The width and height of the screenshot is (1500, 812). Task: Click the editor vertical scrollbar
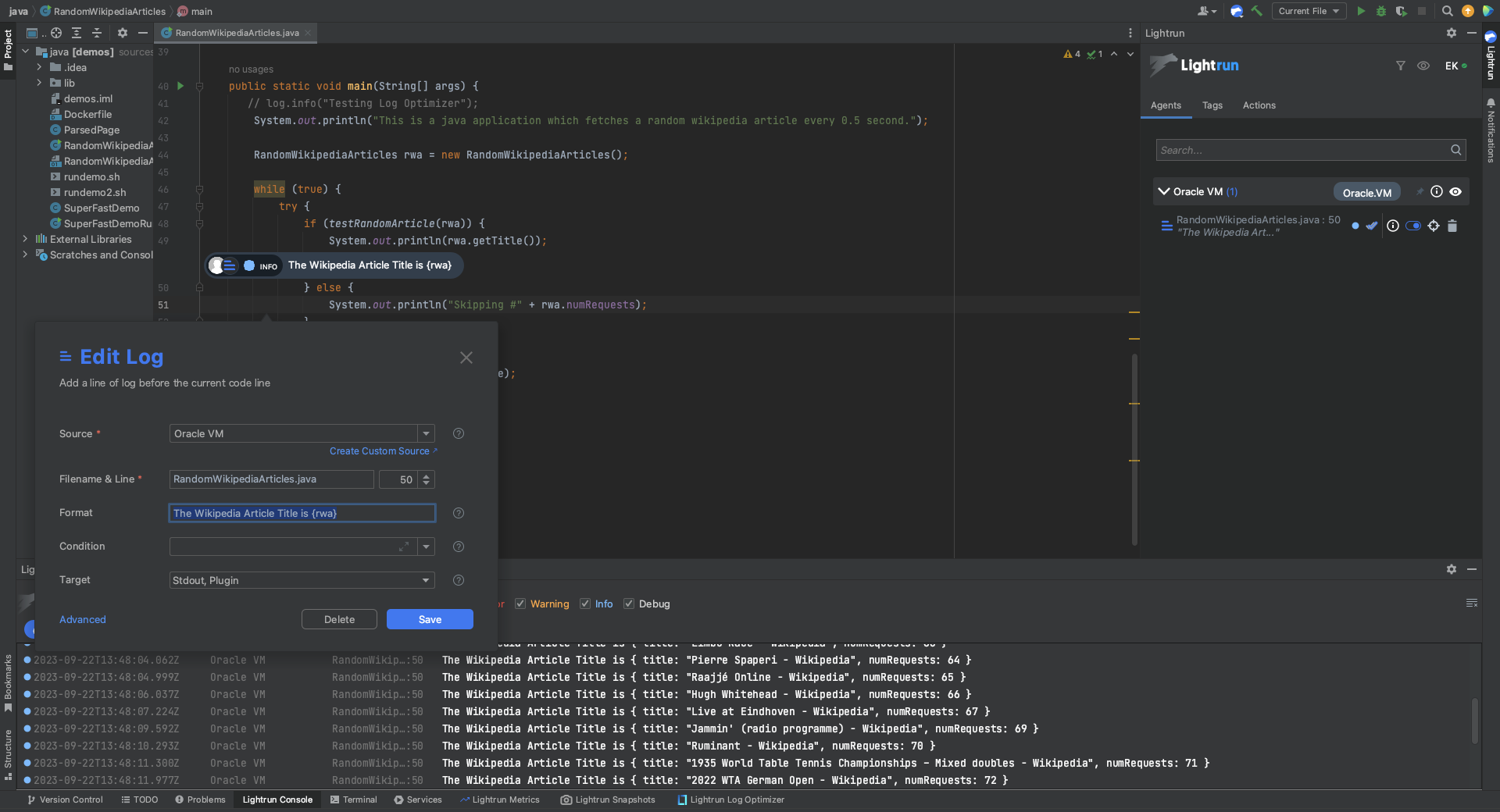[x=1134, y=449]
